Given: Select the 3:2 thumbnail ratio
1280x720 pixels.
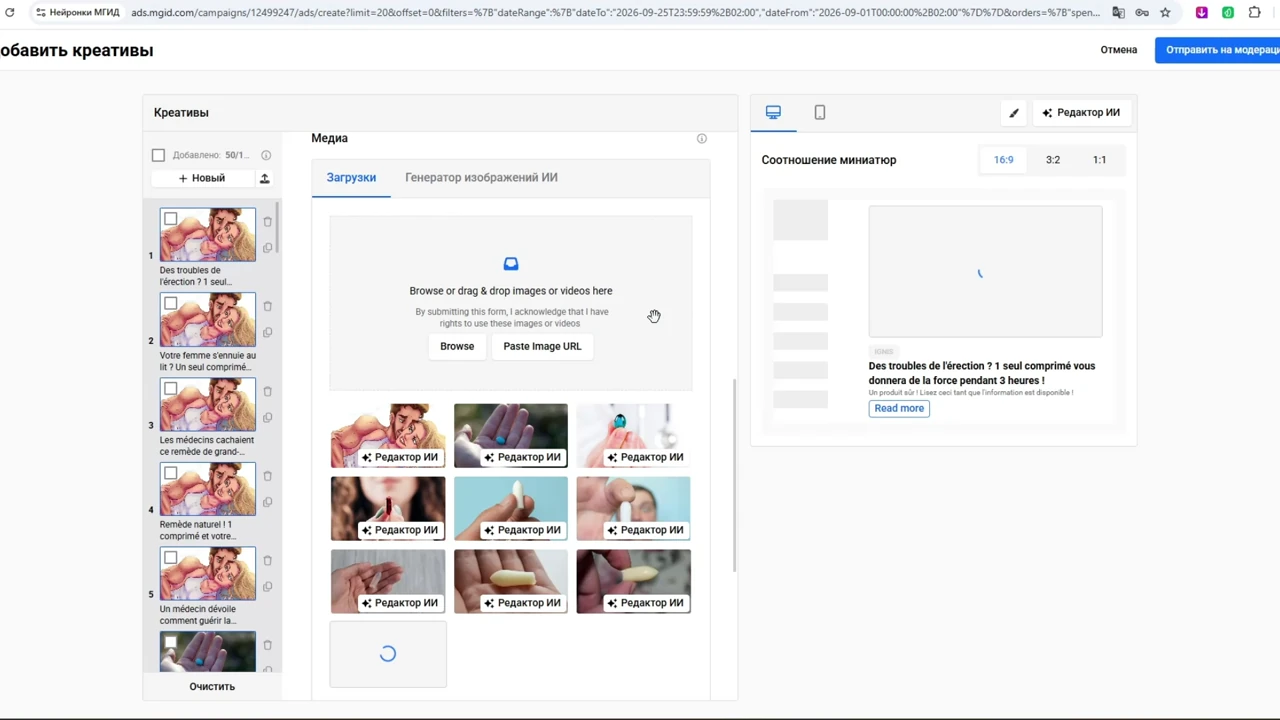Looking at the screenshot, I should click(1053, 160).
